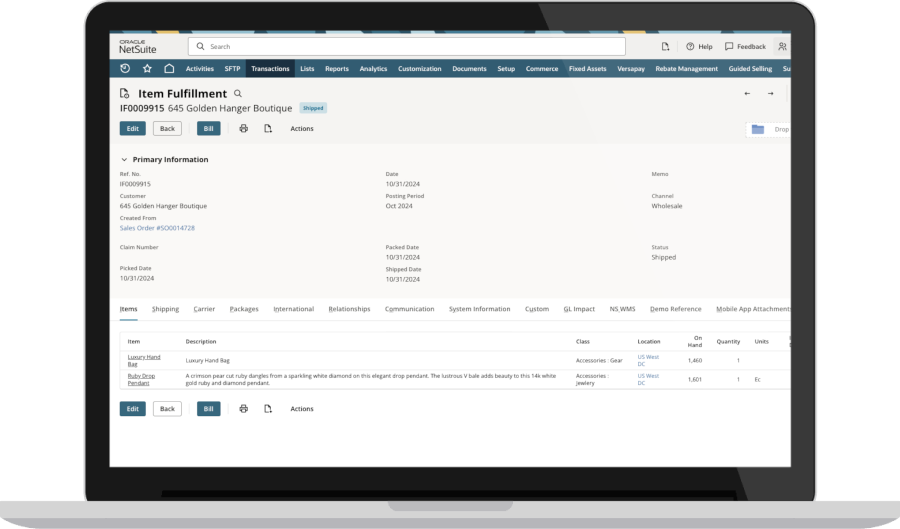The width and height of the screenshot is (900, 529).
Task: Open the Actions menu below the items table
Action: tap(301, 409)
